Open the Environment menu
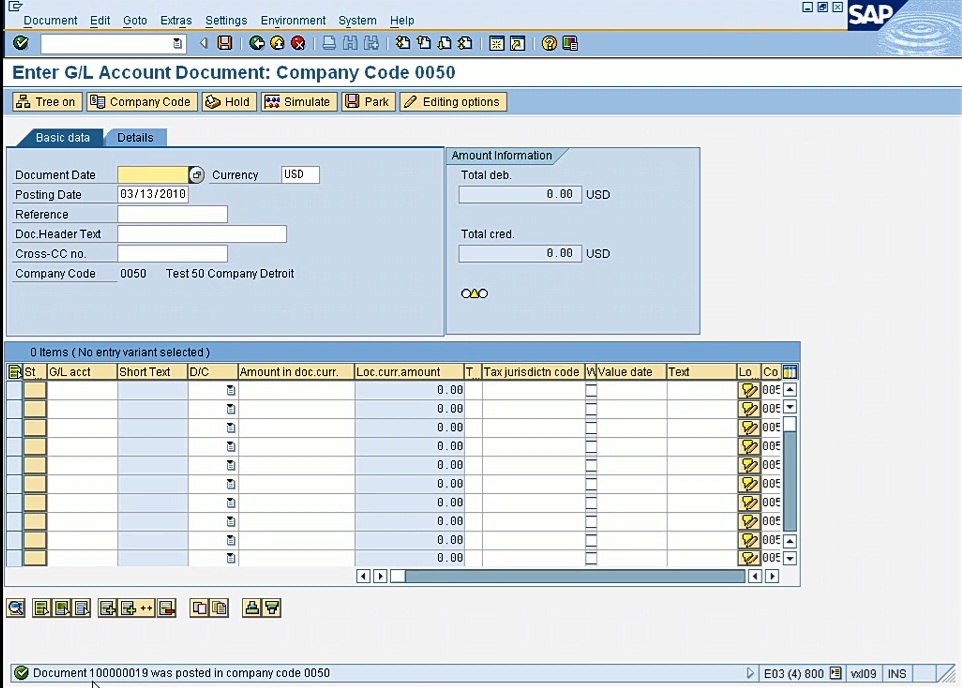The width and height of the screenshot is (962, 688). pos(293,20)
